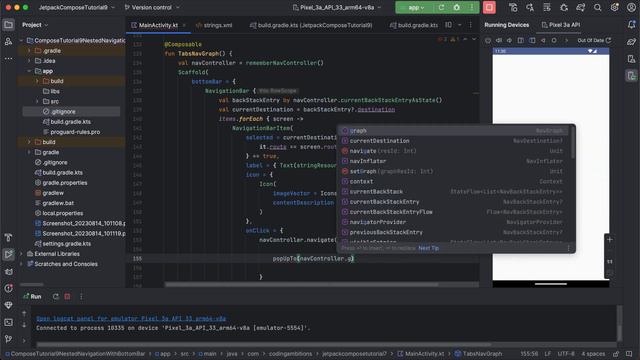Open the Git version control sidebar icon
This screenshot has width=640, height=360.
pyautogui.click(x=8, y=339)
